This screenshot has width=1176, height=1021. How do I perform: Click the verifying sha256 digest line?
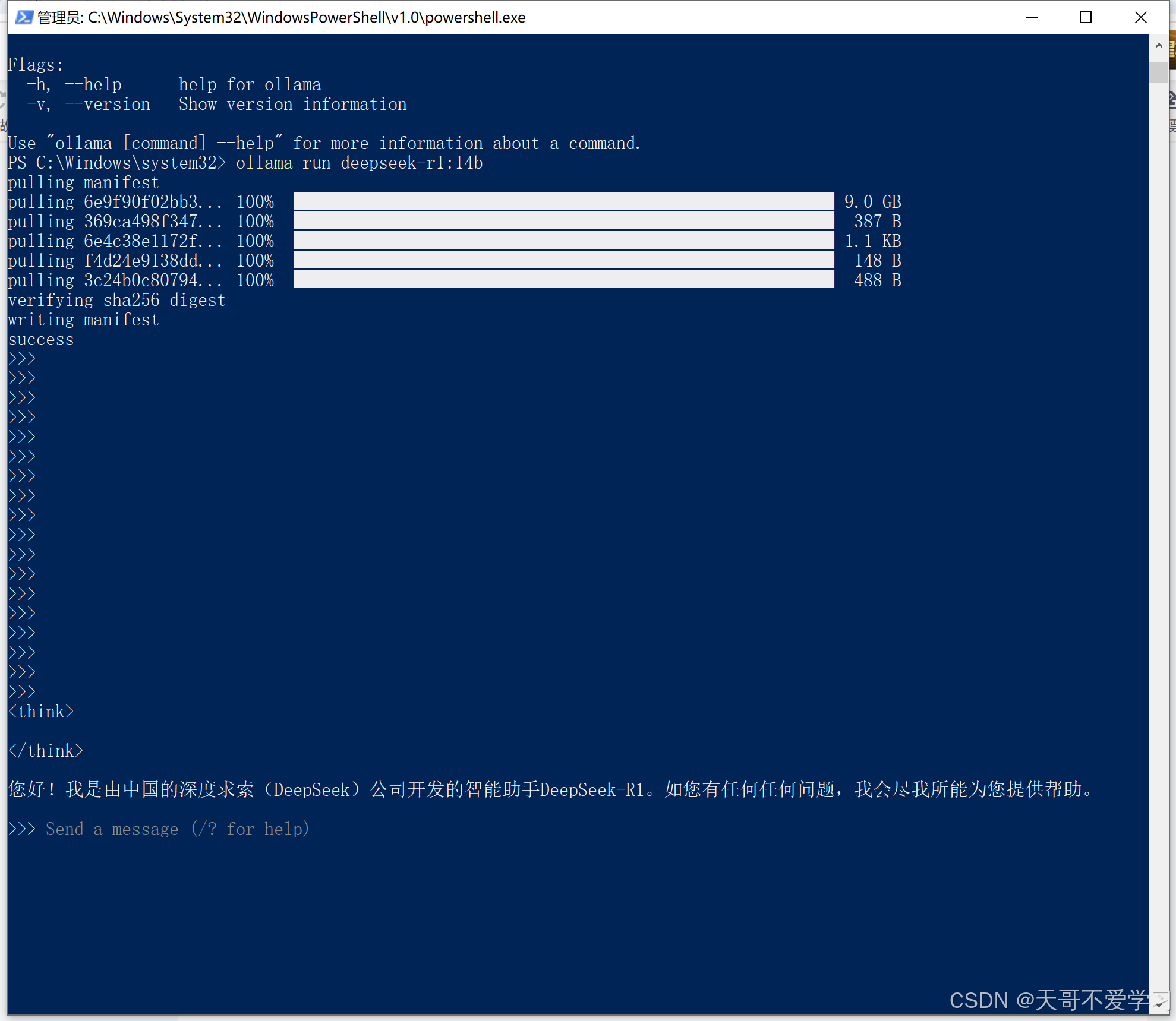(x=116, y=300)
